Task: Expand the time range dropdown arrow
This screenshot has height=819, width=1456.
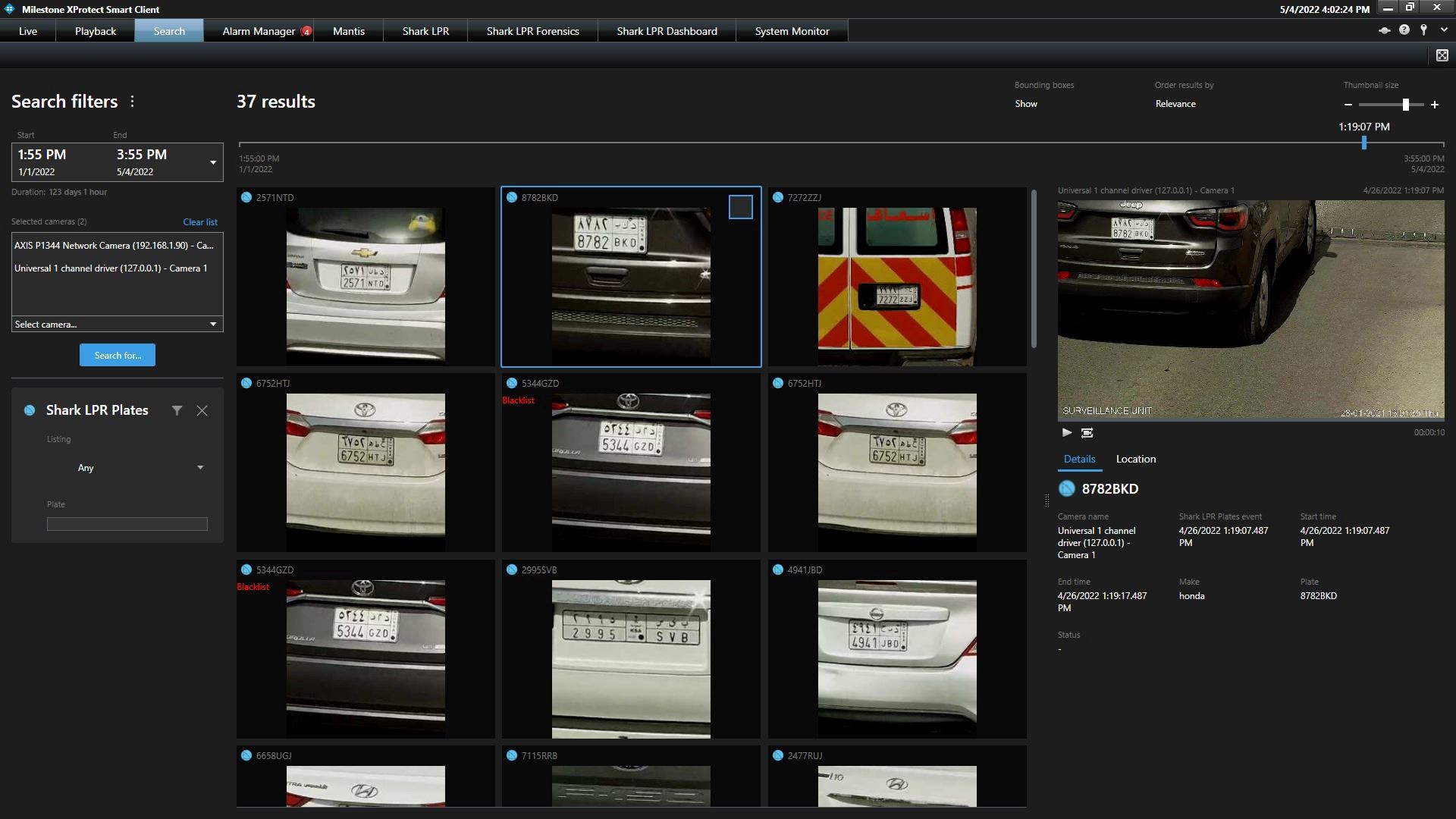Action: [213, 162]
